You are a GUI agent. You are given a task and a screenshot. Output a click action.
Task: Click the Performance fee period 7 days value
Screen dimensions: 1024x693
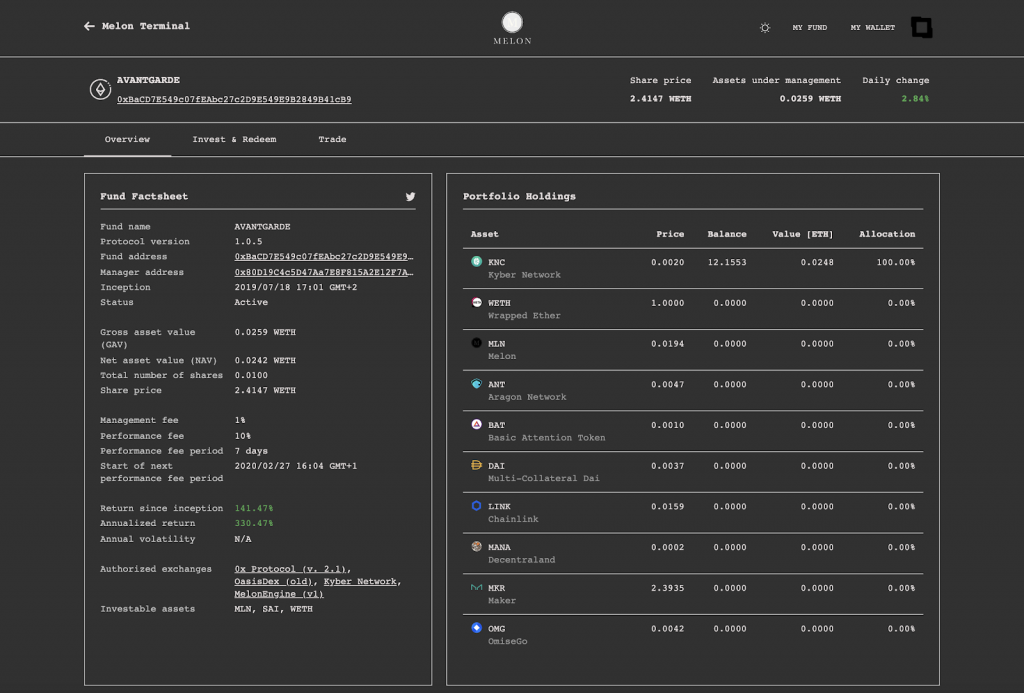click(251, 451)
